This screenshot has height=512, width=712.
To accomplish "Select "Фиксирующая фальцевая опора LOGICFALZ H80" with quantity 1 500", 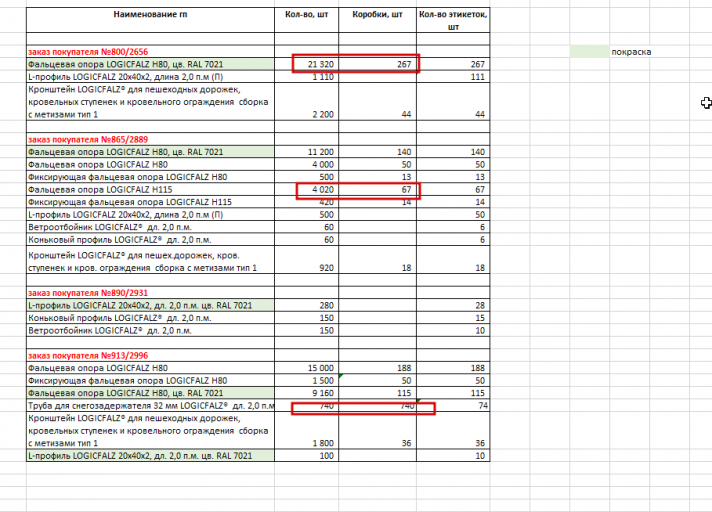I will pyautogui.click(x=150, y=380).
